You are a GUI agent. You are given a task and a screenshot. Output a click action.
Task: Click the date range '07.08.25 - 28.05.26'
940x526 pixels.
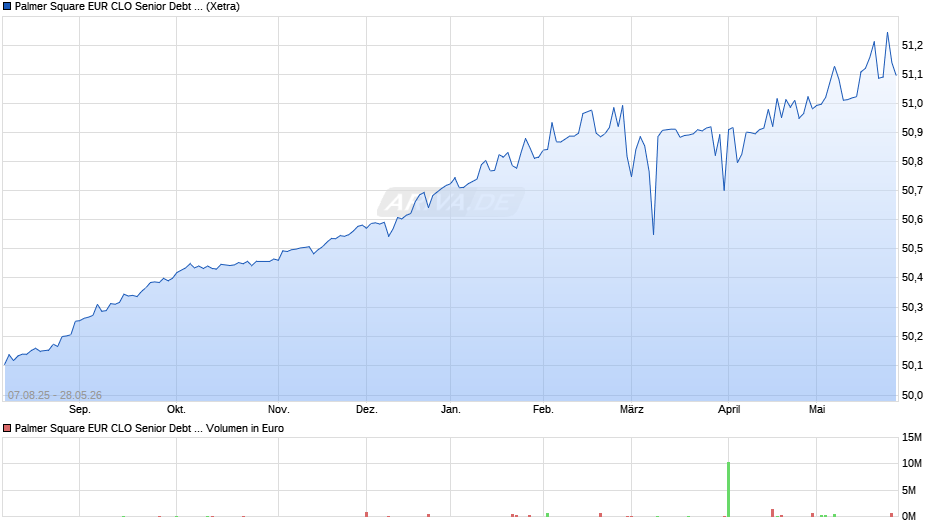coord(55,395)
